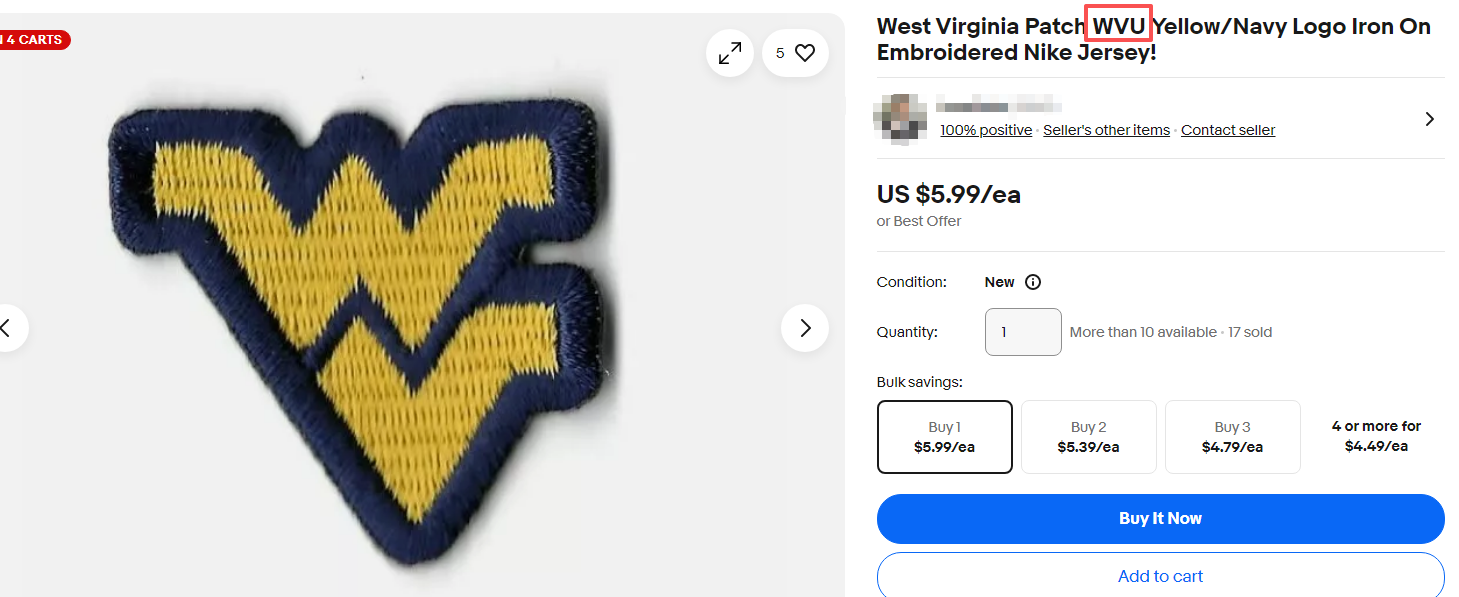Viewport: 1459px width, 597px height.
Task: Click the Buy It Now button
Action: (x=1160, y=518)
